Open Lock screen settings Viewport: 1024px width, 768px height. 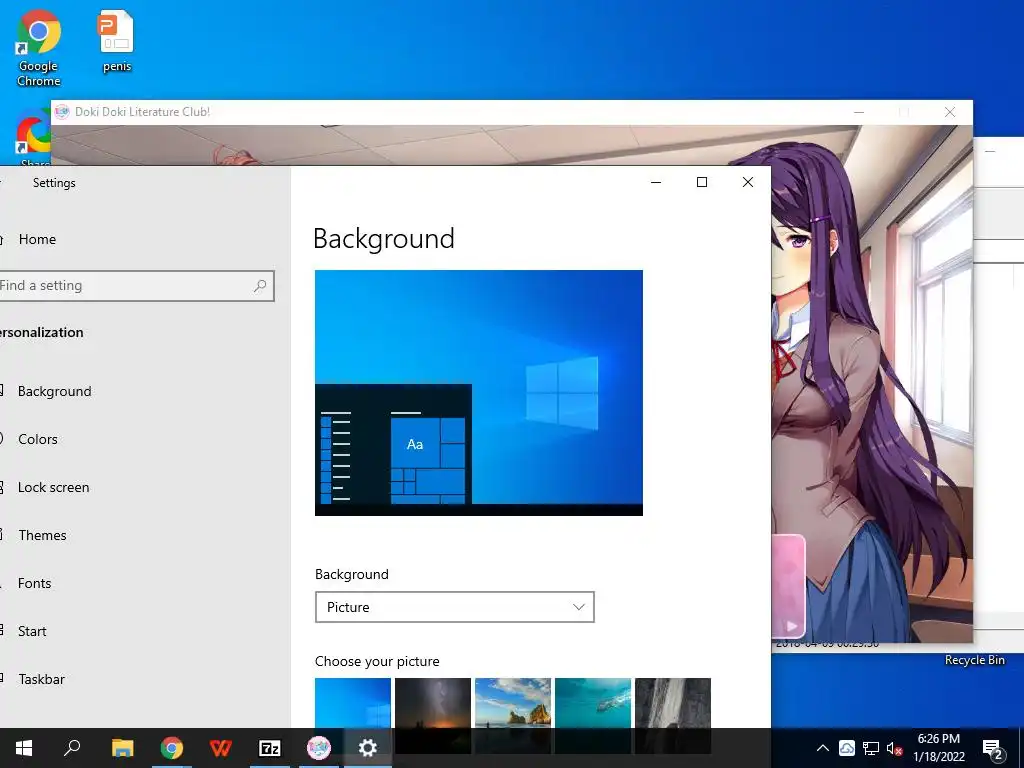click(x=53, y=487)
